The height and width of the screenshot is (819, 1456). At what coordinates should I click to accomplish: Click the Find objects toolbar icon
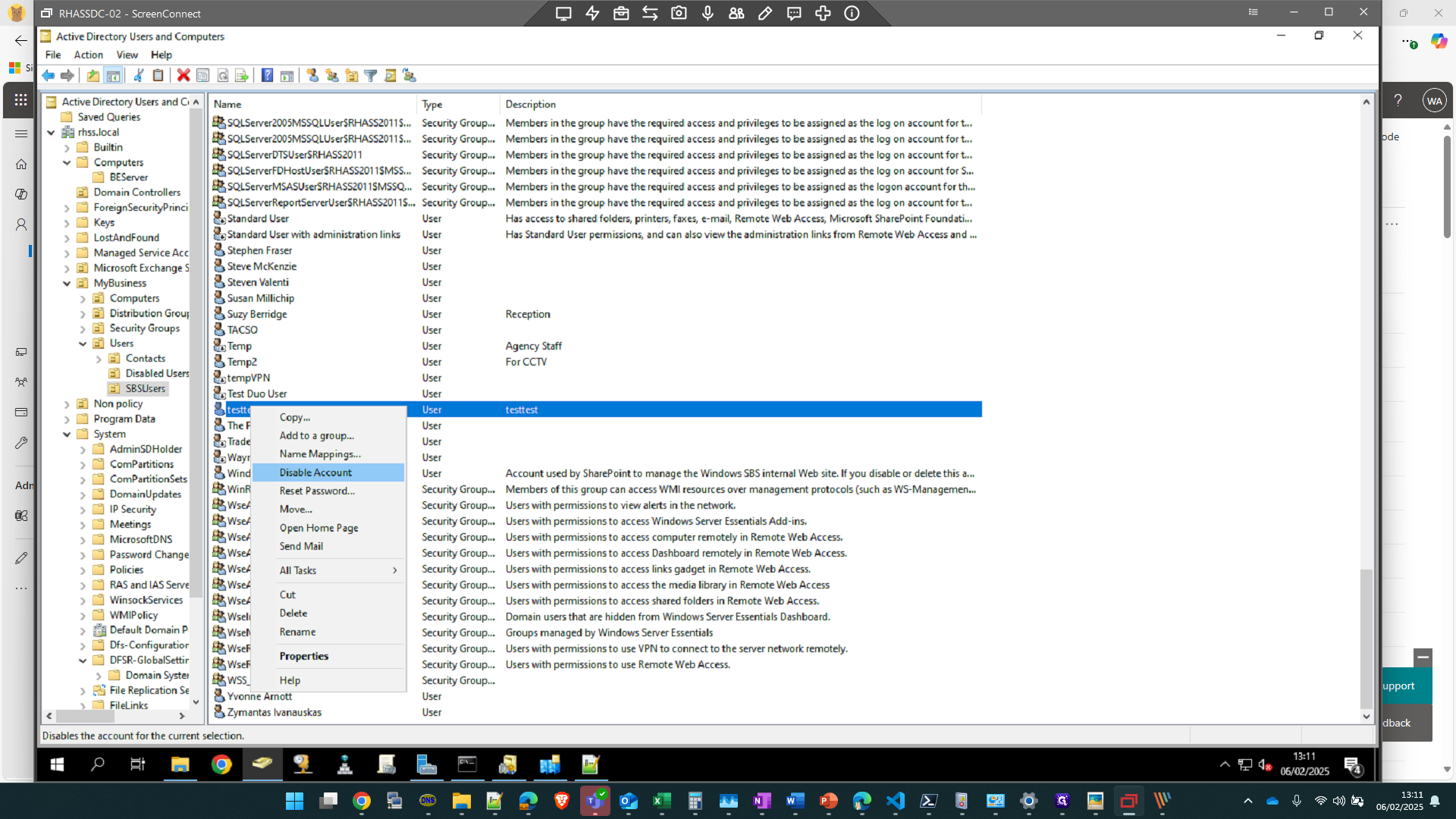click(390, 75)
